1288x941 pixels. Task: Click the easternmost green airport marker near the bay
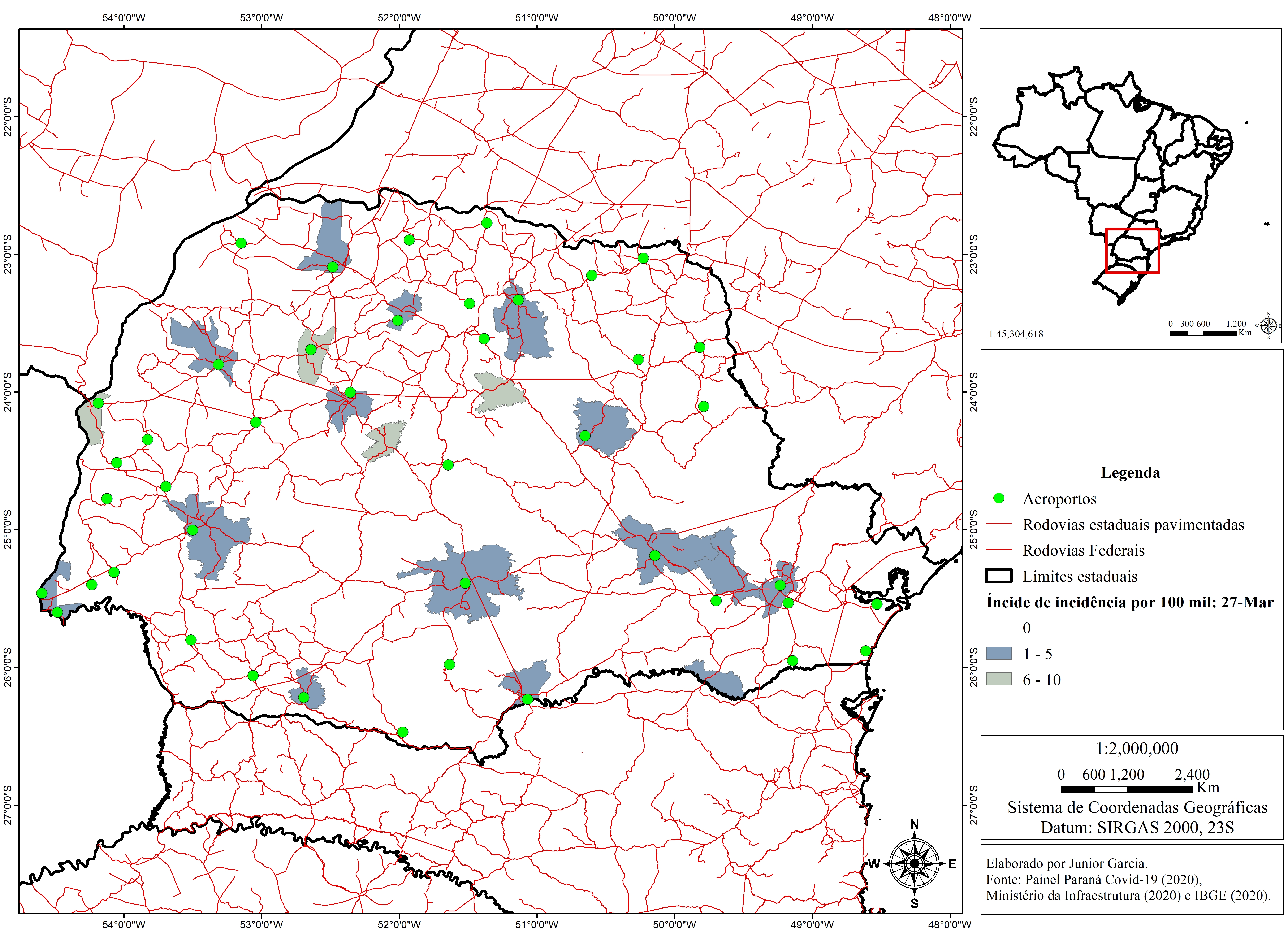point(877,604)
